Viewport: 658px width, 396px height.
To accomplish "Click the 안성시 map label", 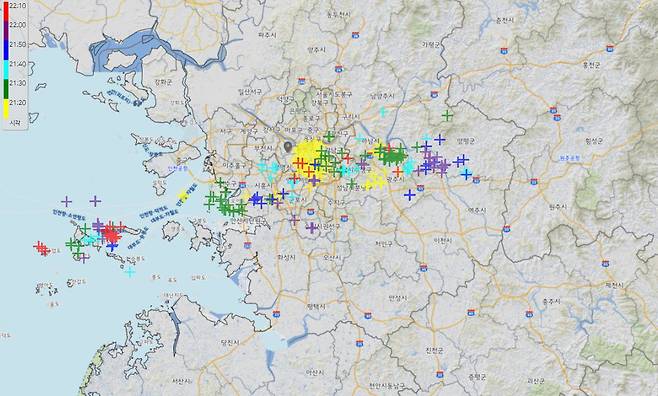I will (397, 298).
